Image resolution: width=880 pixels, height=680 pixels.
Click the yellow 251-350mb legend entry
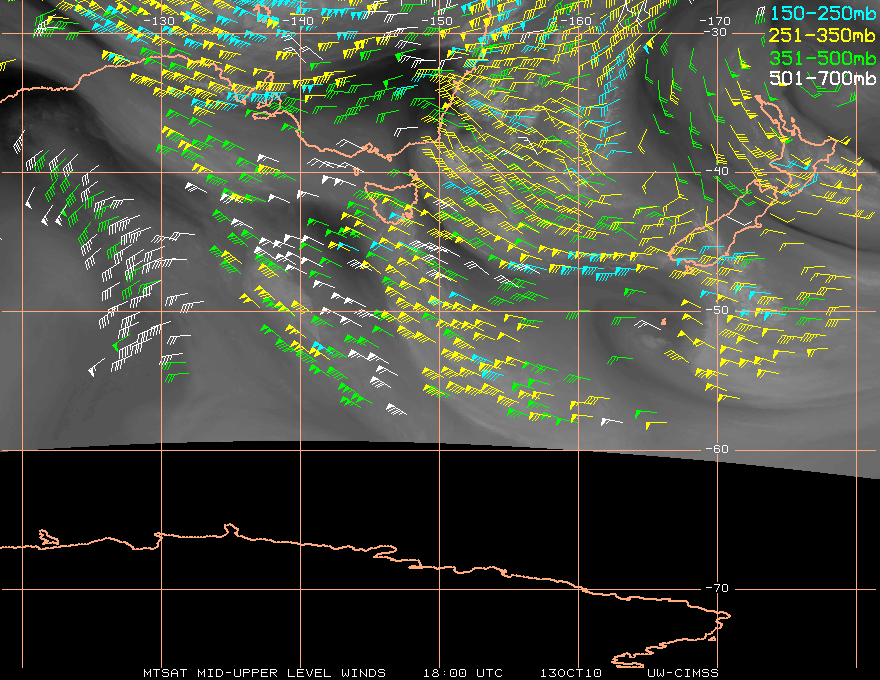(x=822, y=35)
